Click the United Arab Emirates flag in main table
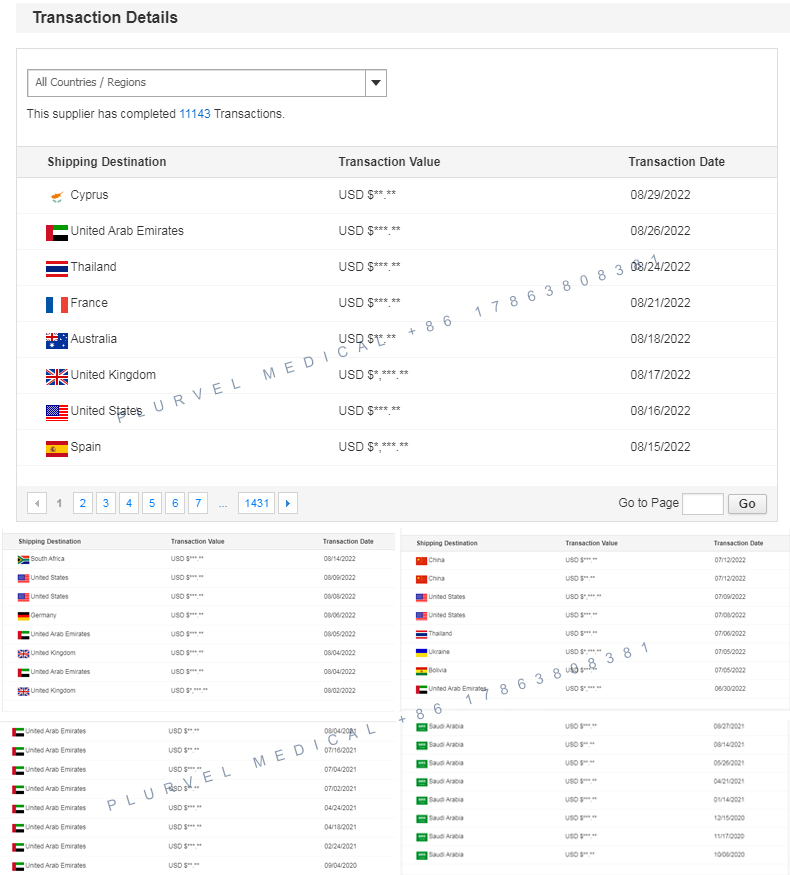This screenshot has height=875, width=790. [x=57, y=233]
